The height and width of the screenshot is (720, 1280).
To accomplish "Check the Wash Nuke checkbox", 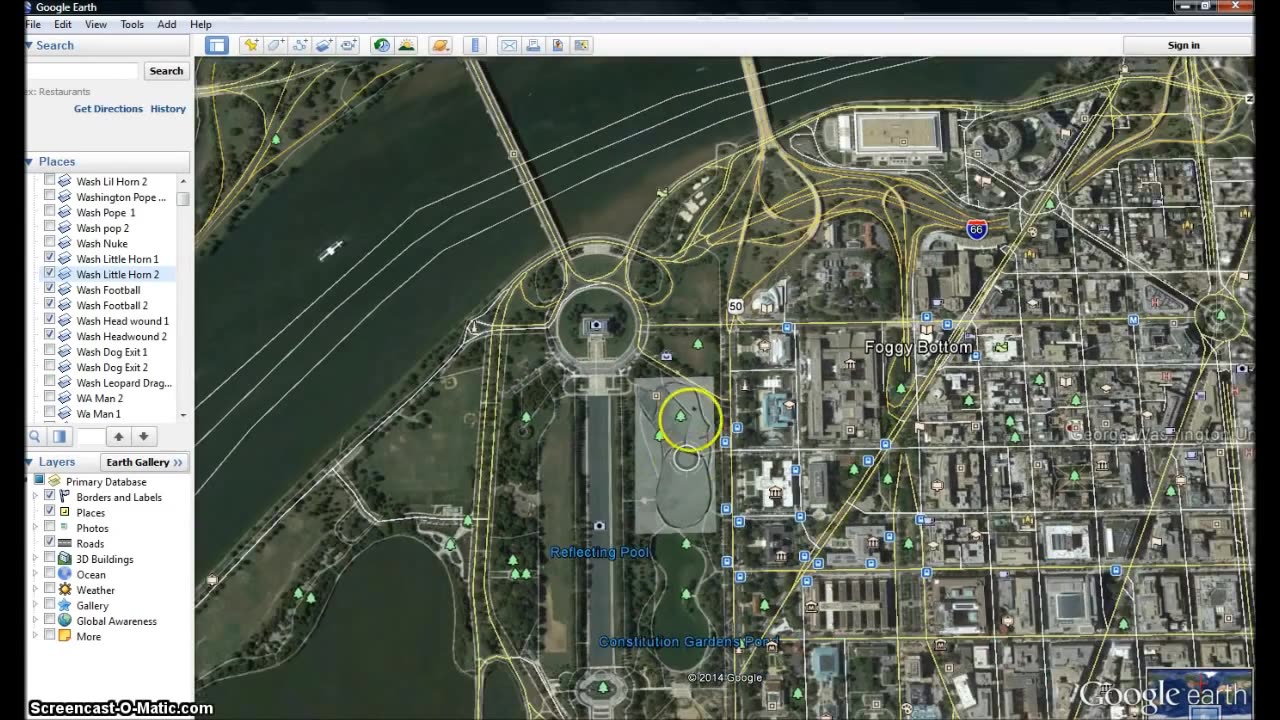I will (49, 243).
